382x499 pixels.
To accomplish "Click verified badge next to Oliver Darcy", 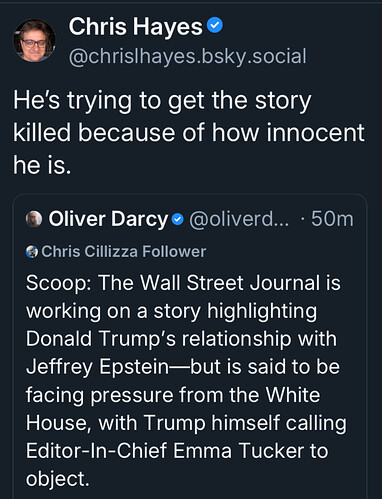I will [x=178, y=219].
